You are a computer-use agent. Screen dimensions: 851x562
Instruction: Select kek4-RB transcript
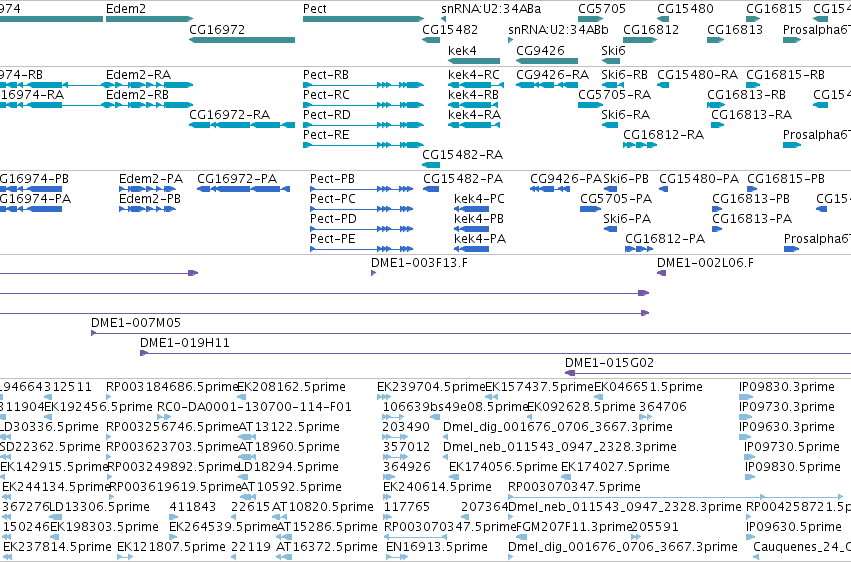click(474, 105)
